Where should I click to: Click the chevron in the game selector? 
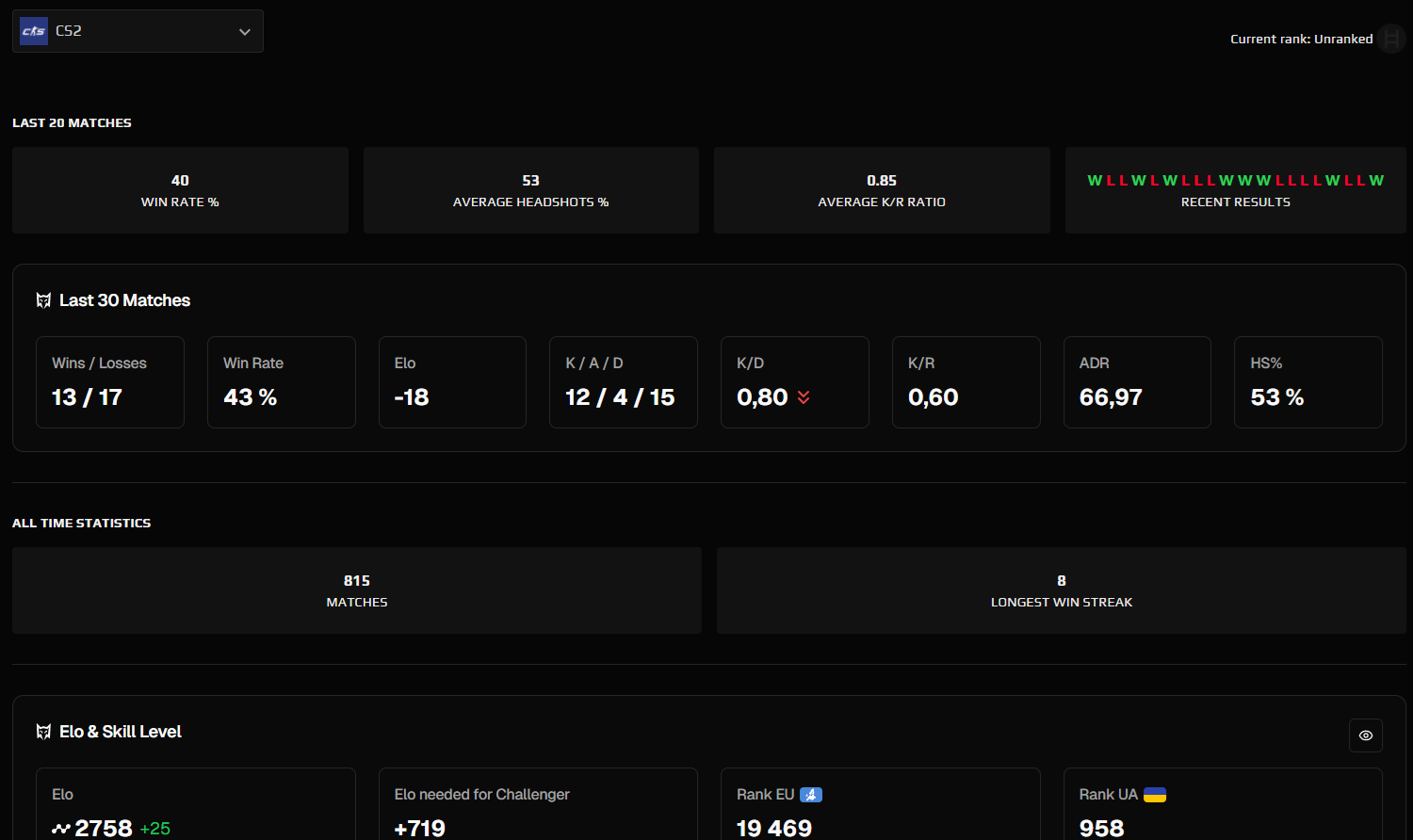click(244, 30)
